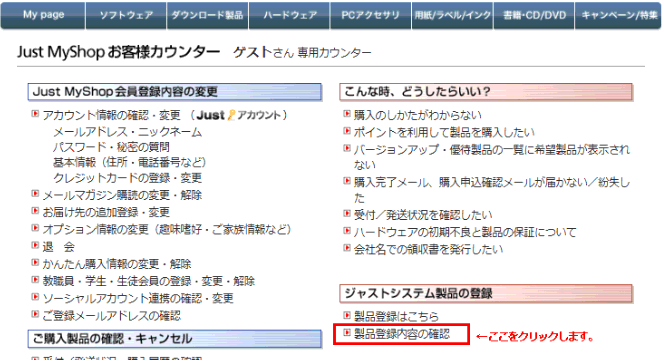Click the 退会 link
The width and height of the screenshot is (664, 361).
(58, 247)
